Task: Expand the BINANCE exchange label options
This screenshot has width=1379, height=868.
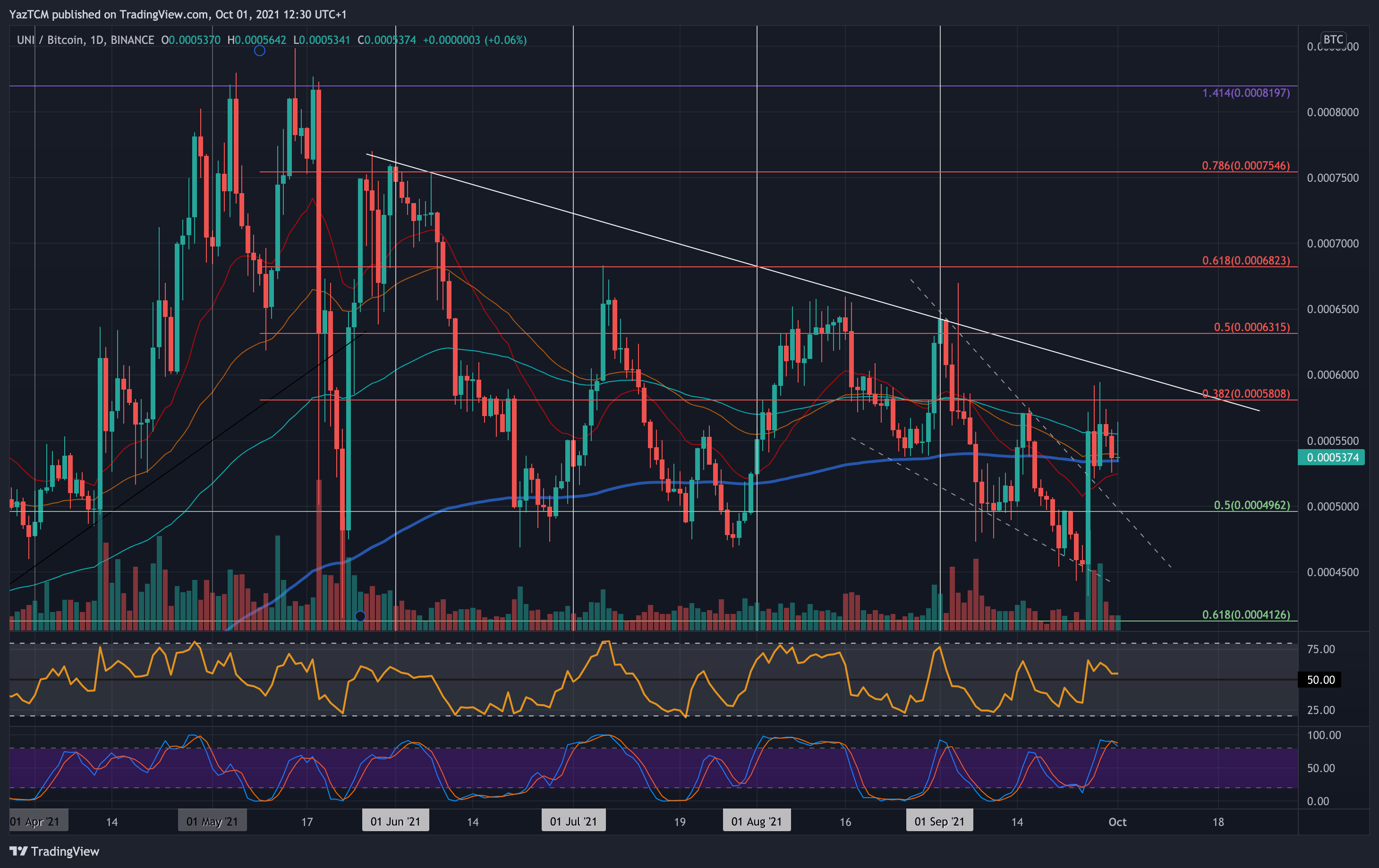Action: 134,40
